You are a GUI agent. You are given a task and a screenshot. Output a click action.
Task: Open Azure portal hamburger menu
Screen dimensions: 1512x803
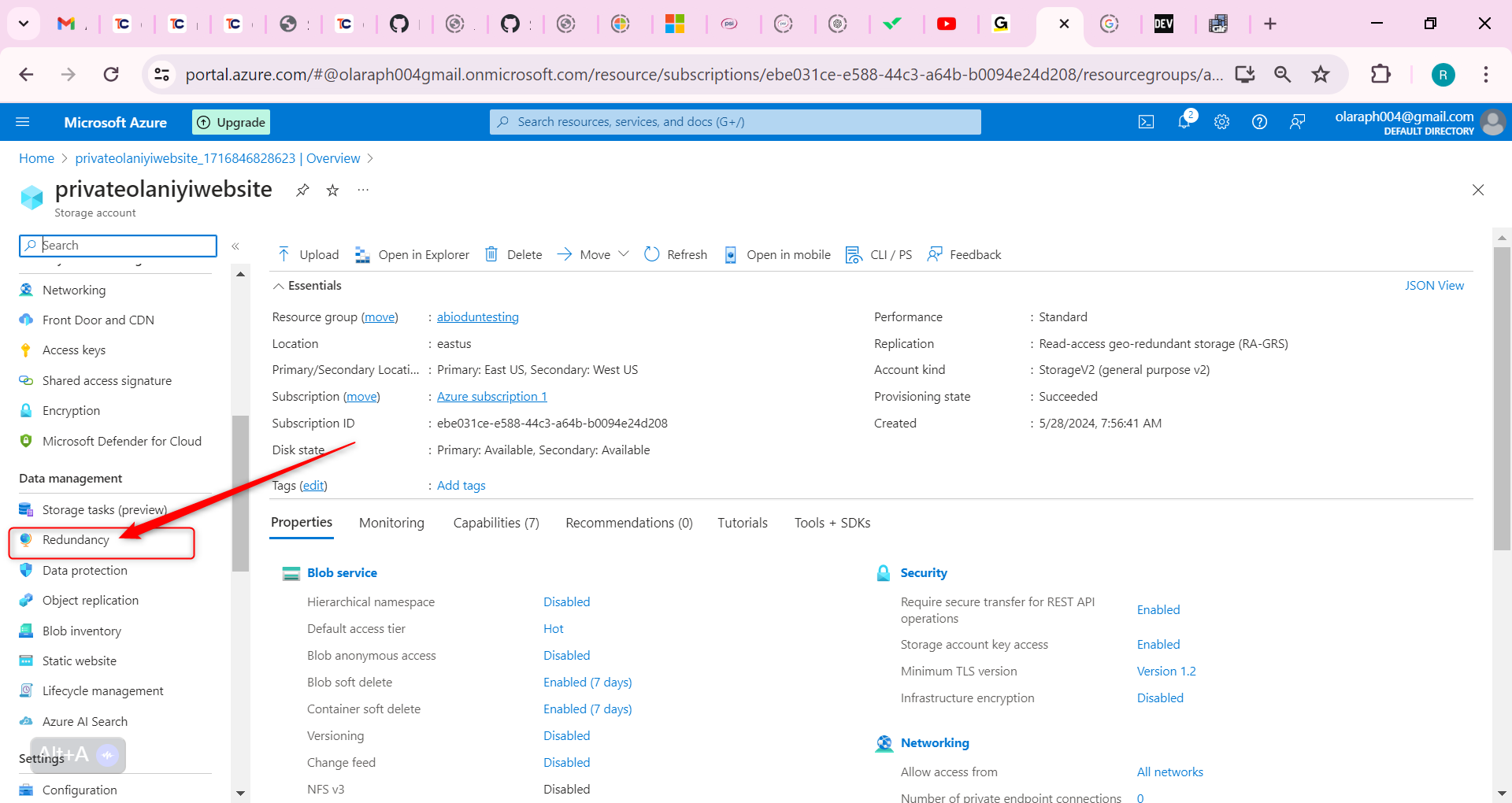(23, 122)
